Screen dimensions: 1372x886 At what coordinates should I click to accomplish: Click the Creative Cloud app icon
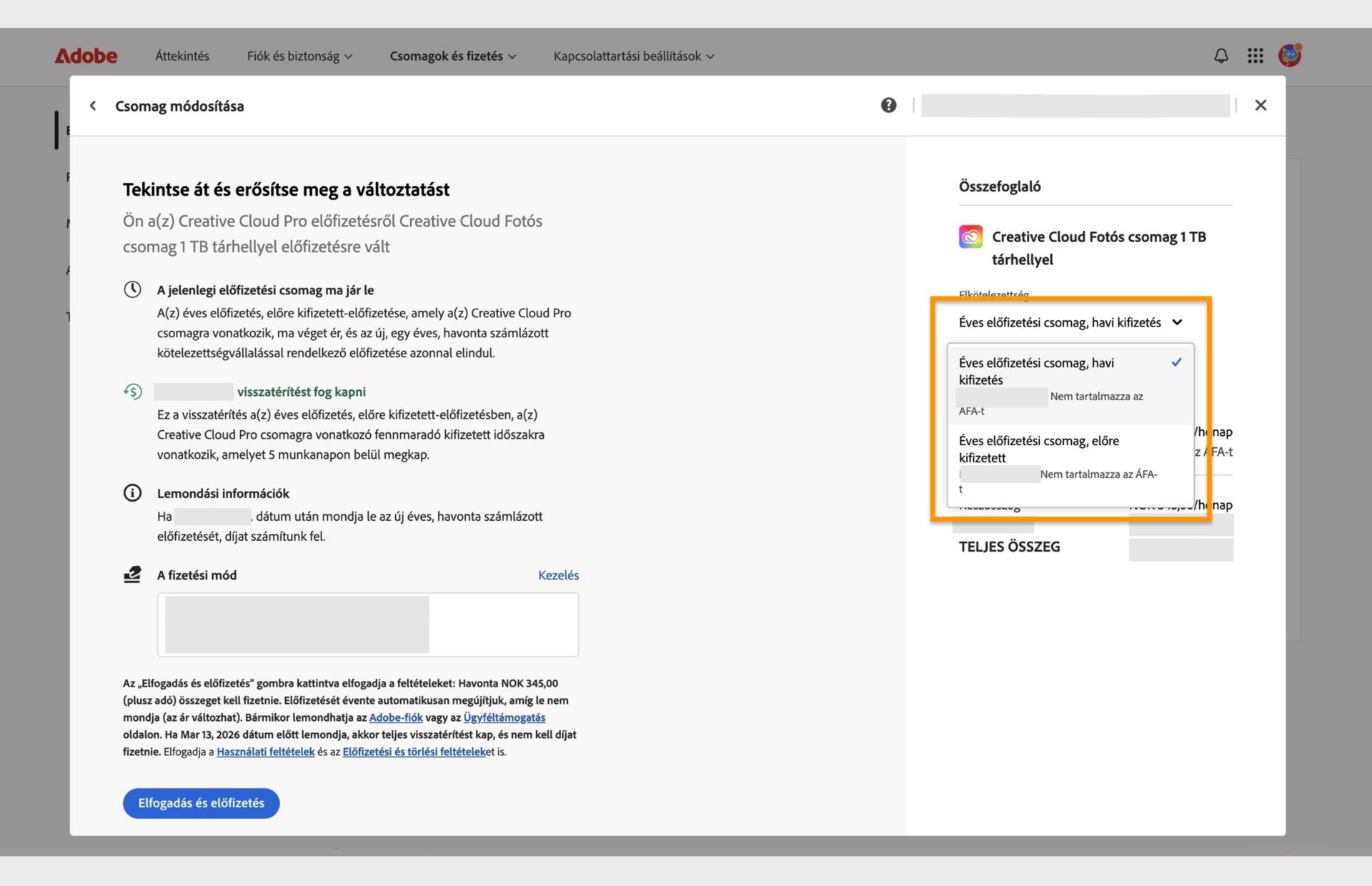point(970,237)
